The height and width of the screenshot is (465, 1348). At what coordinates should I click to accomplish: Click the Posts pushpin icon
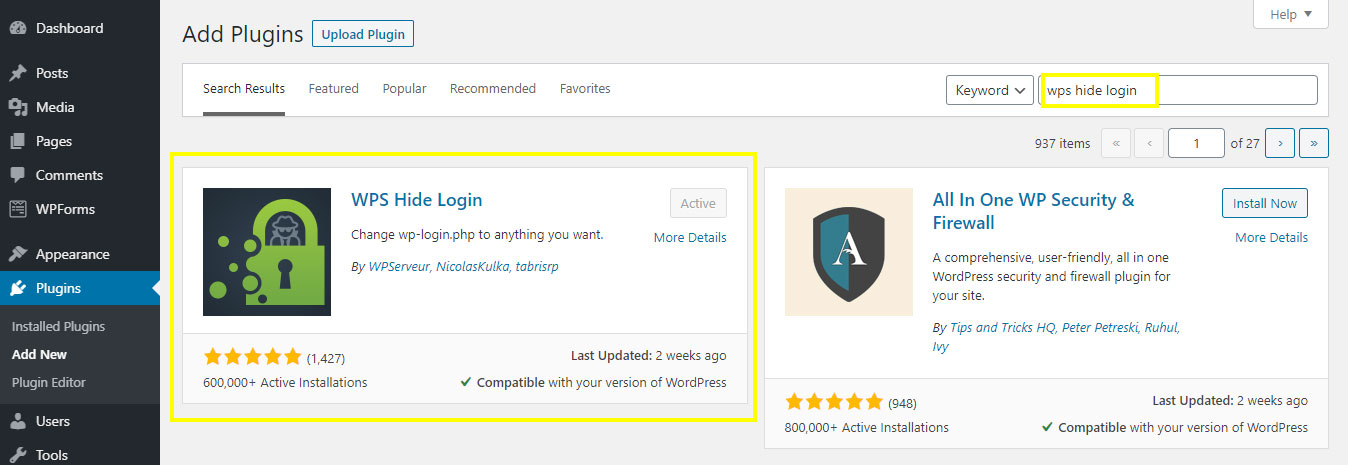coord(17,73)
